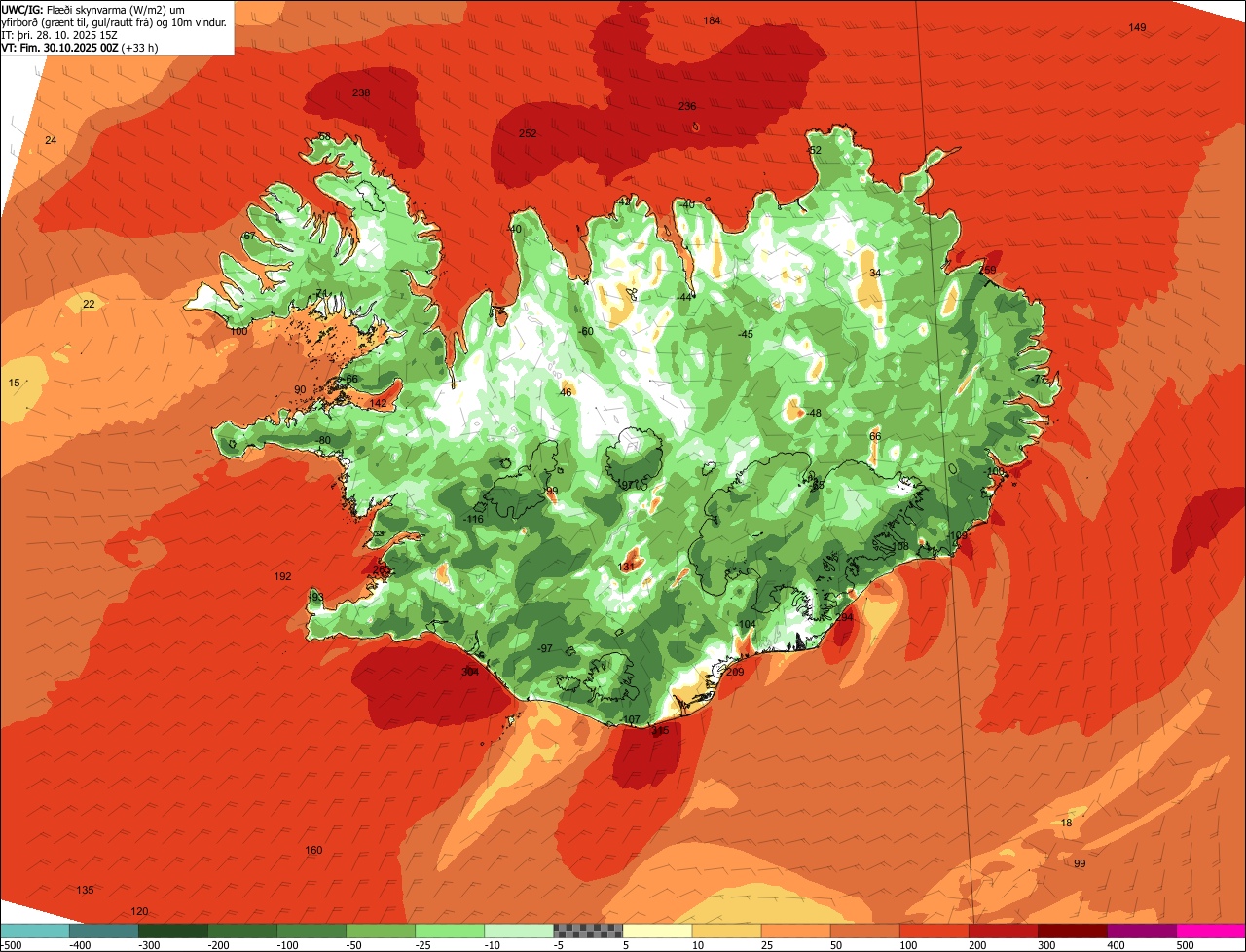The image size is (1246, 952).
Task: Click the legend swatch between -400 and -300
Action: (x=103, y=931)
